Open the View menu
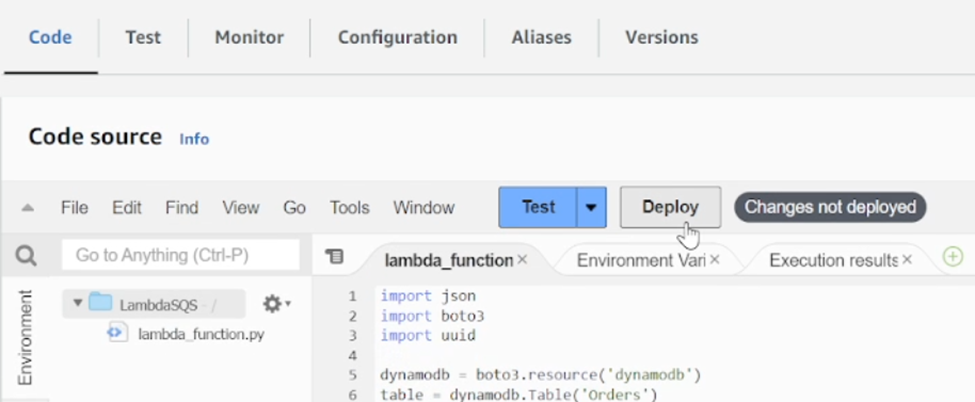The height and width of the screenshot is (402, 975). 241,207
